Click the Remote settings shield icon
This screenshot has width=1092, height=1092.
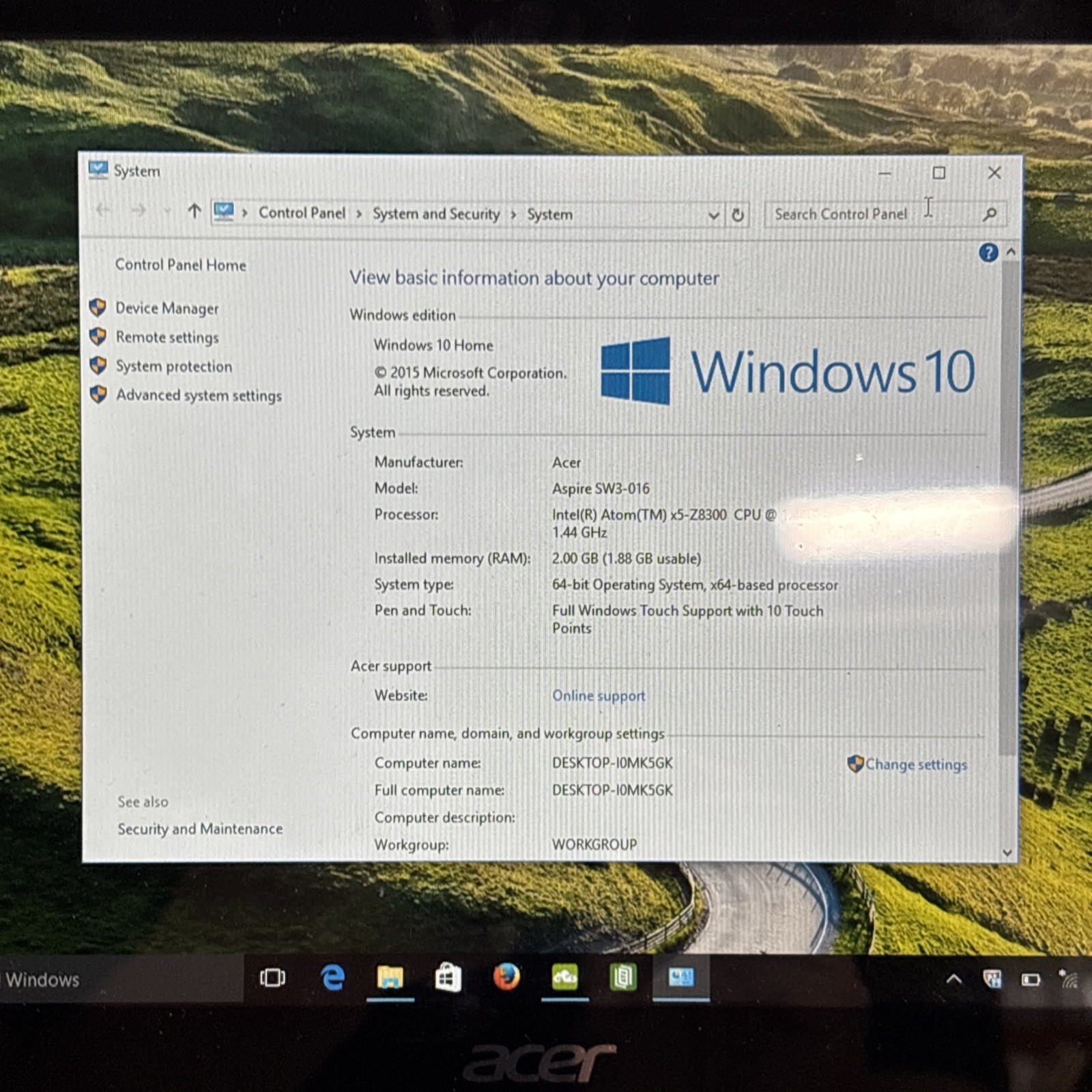pyautogui.click(x=98, y=336)
